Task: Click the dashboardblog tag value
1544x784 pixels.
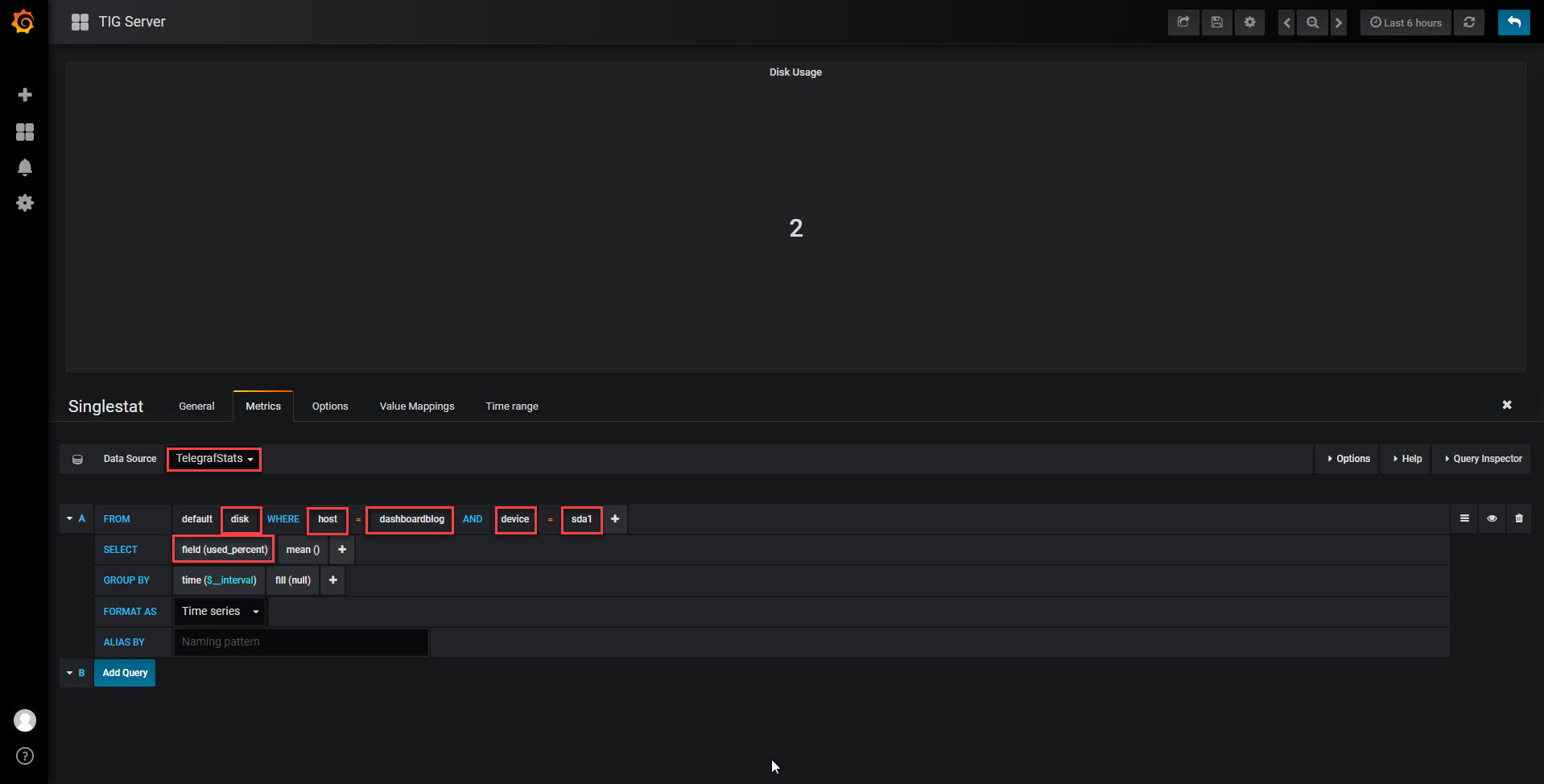Action: click(x=411, y=519)
